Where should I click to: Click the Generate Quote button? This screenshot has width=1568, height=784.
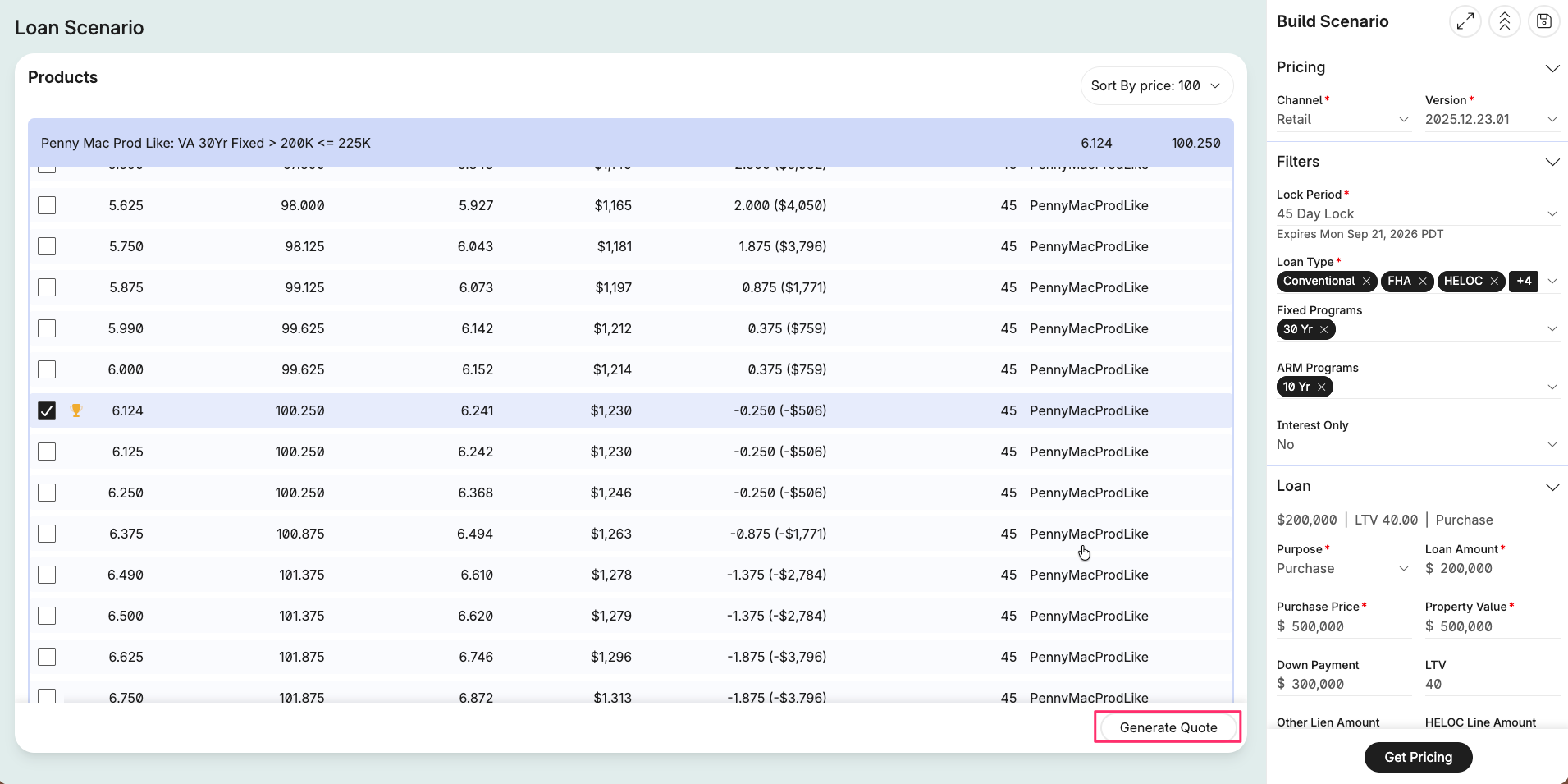tap(1168, 727)
